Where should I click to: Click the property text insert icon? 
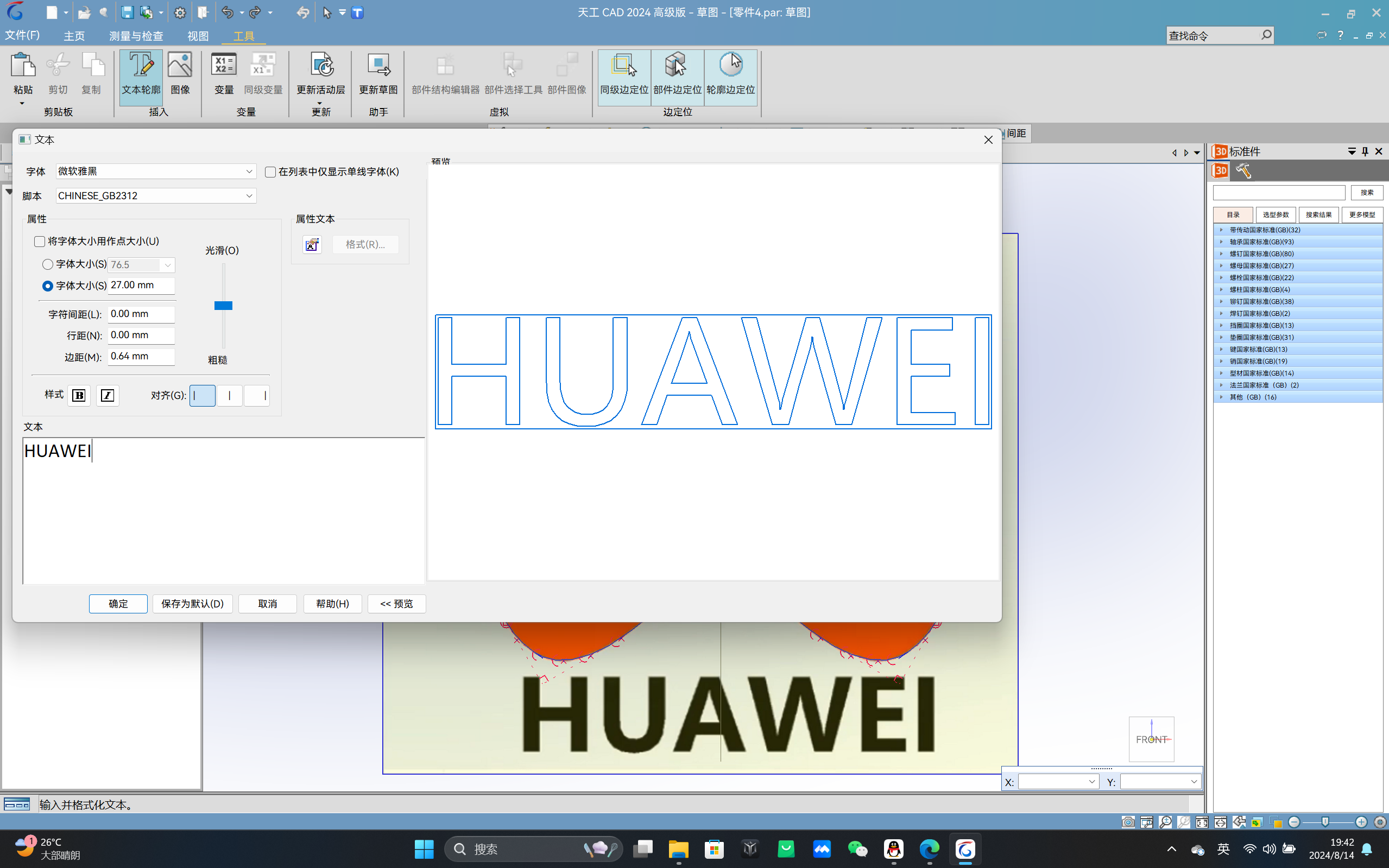coord(312,245)
